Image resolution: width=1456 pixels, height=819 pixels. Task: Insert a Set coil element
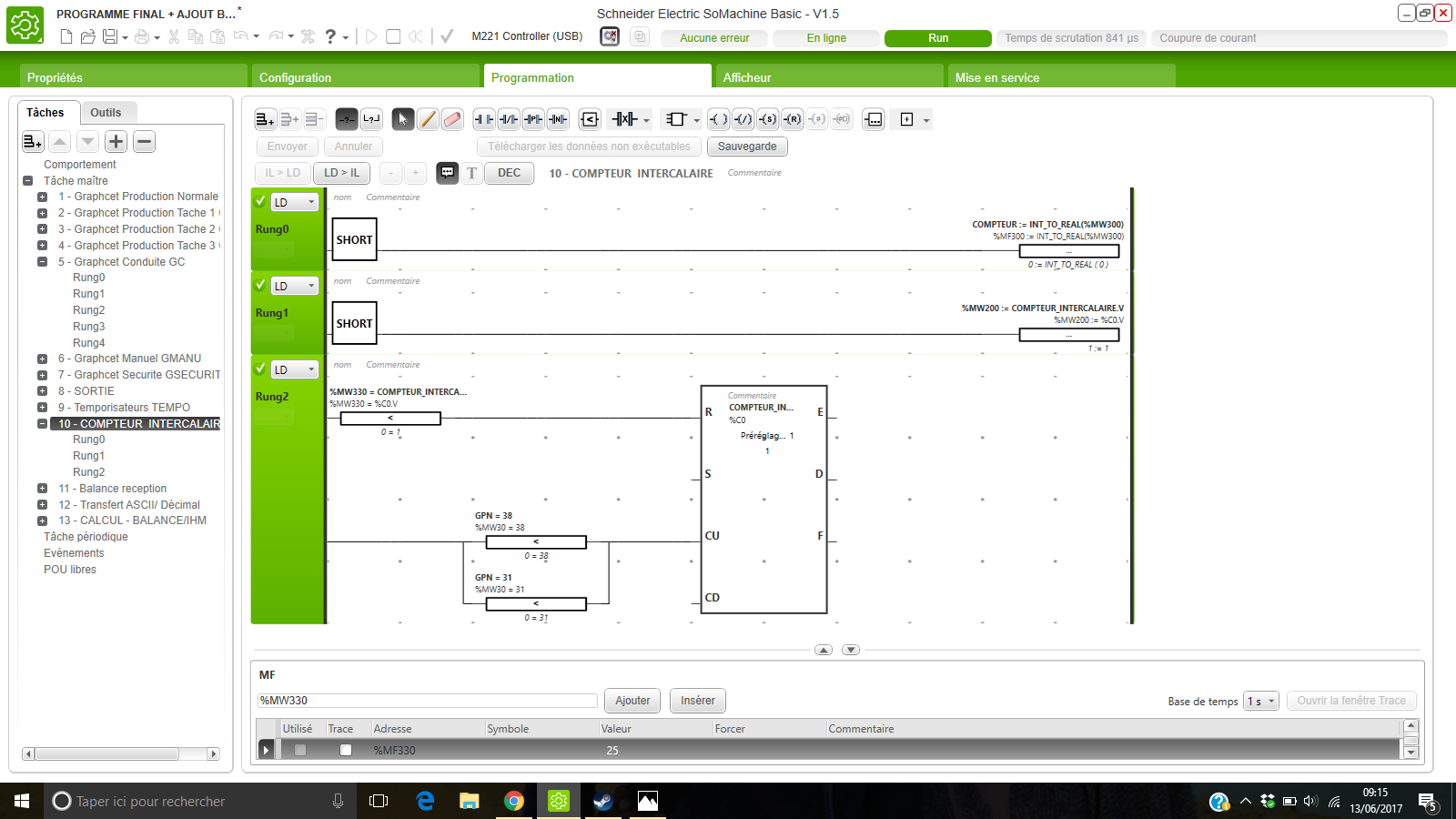tap(768, 119)
